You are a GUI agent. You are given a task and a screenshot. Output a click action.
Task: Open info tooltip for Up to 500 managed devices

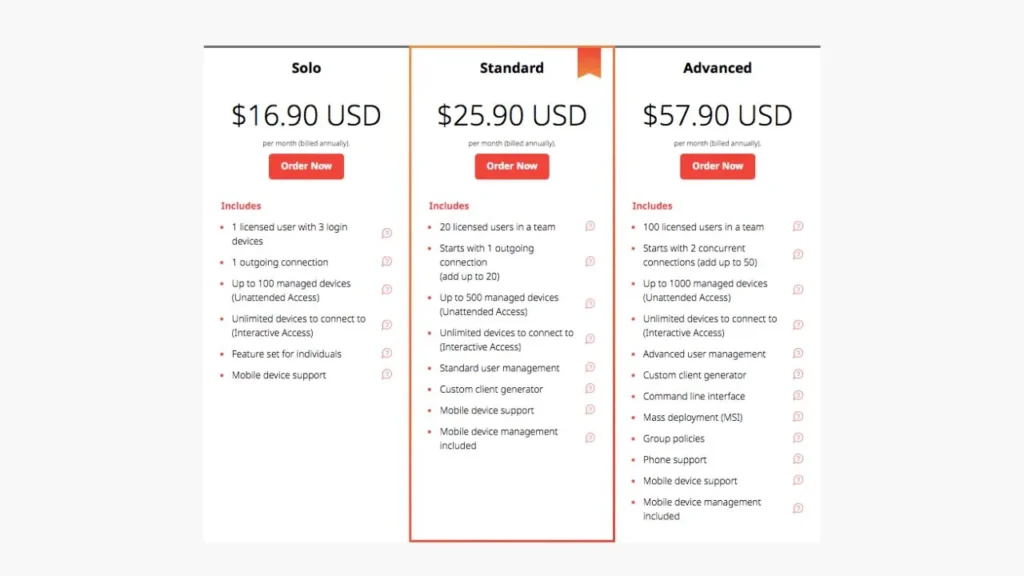coord(590,304)
